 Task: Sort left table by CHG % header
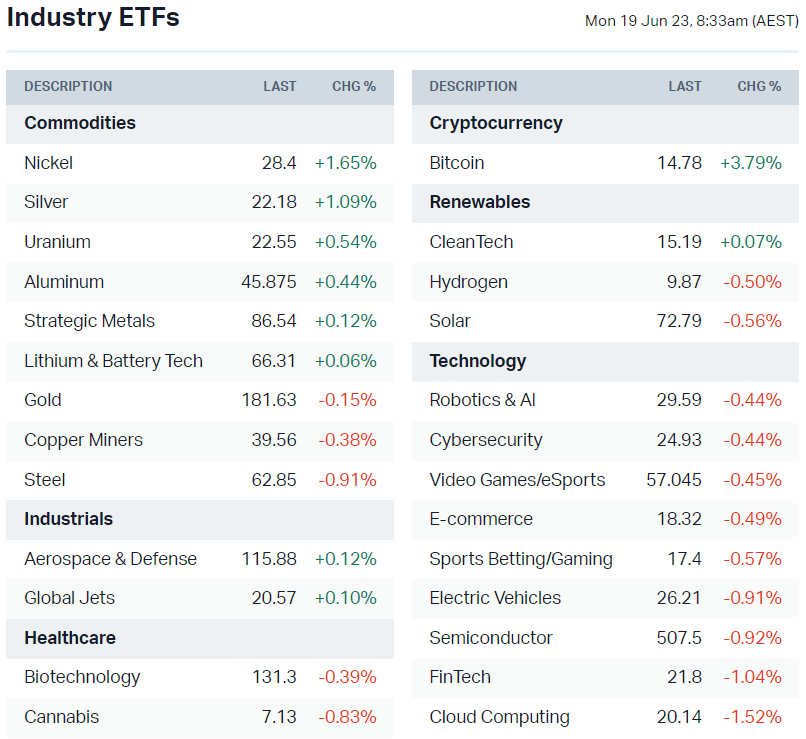(354, 87)
